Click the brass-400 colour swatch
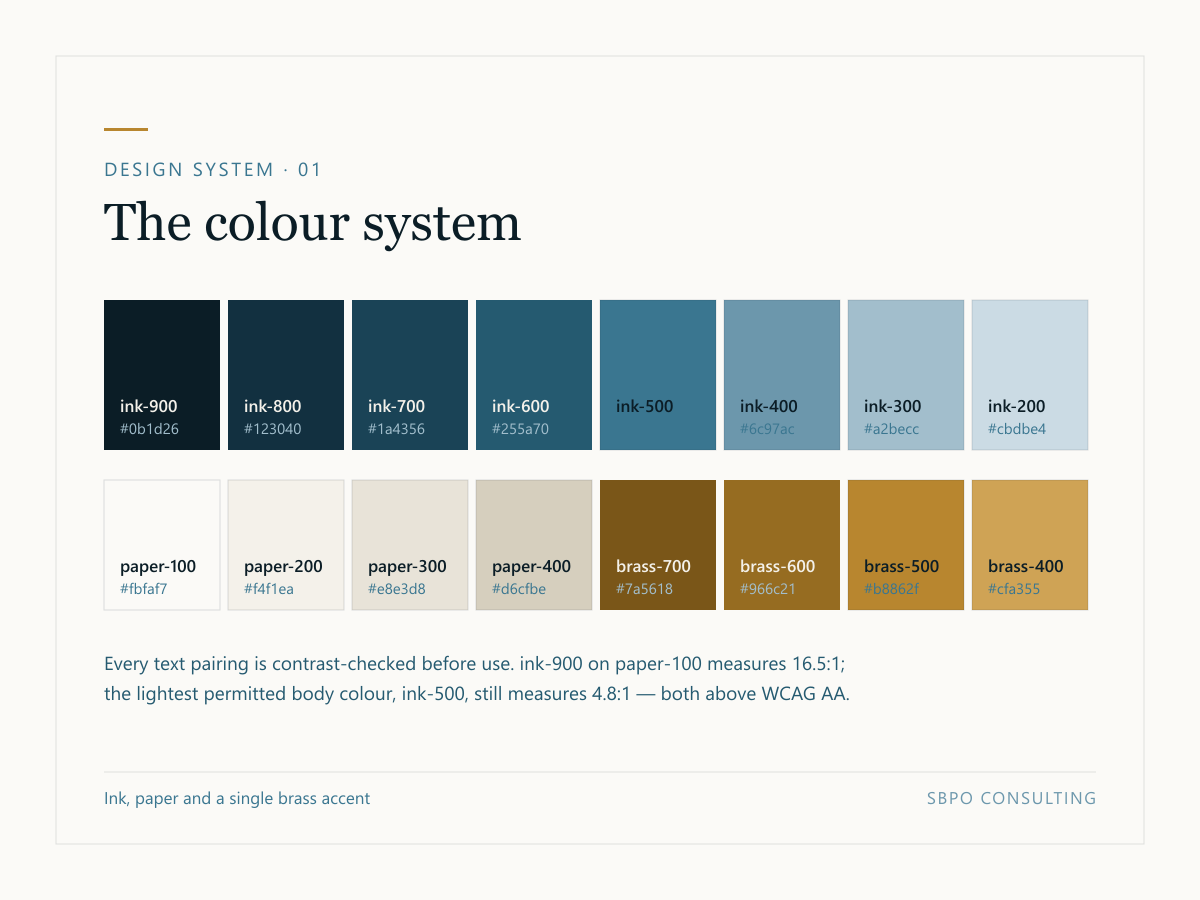The image size is (1200, 900). 1030,545
